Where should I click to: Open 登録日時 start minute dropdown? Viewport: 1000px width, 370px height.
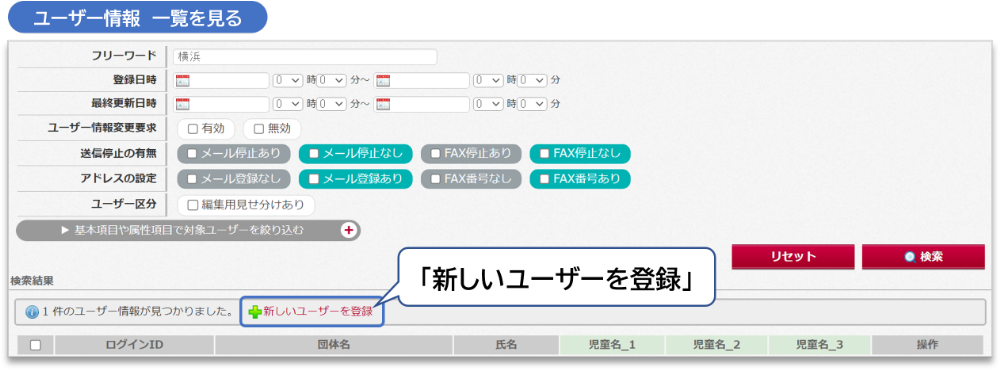pos(332,80)
